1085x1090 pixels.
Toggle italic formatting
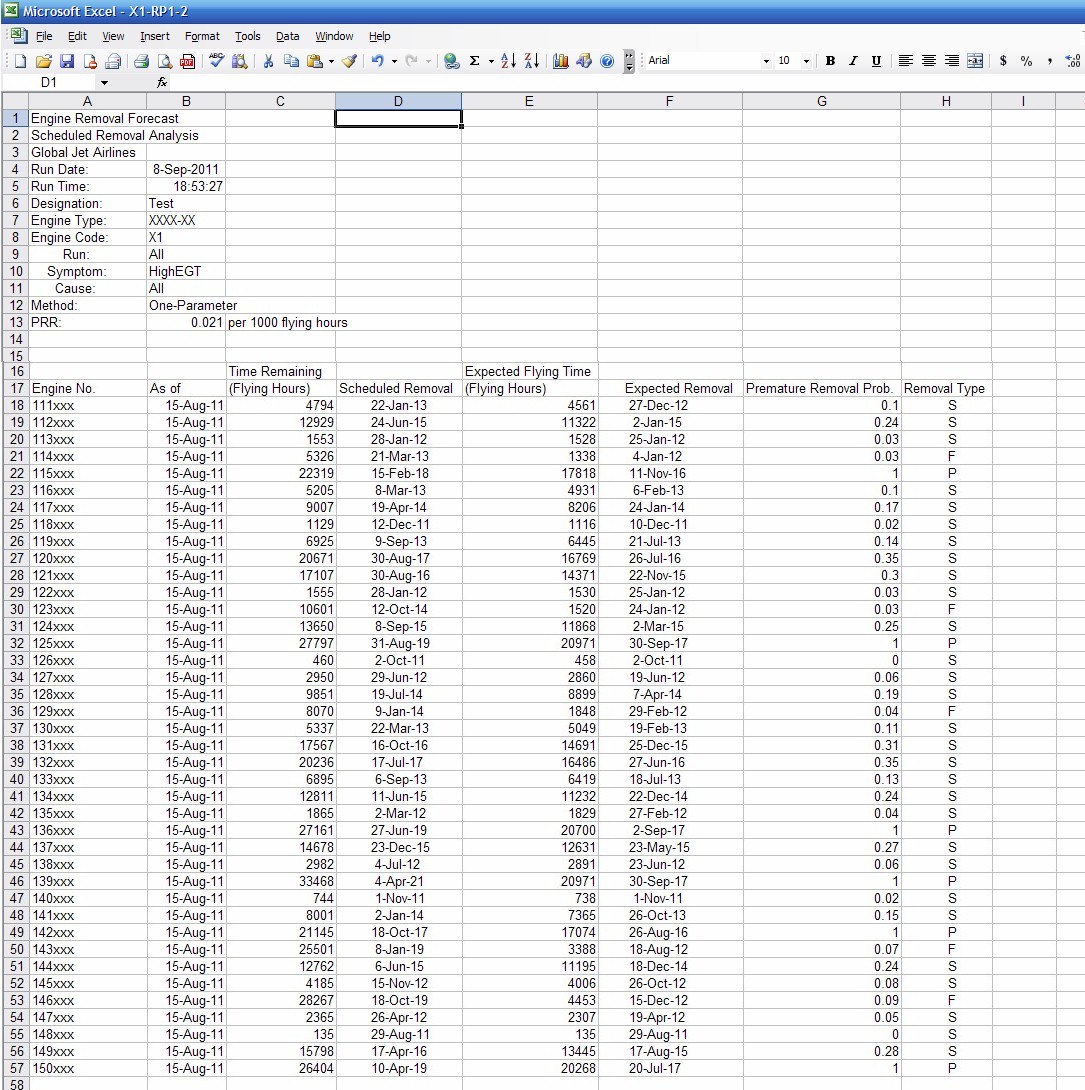[x=853, y=61]
